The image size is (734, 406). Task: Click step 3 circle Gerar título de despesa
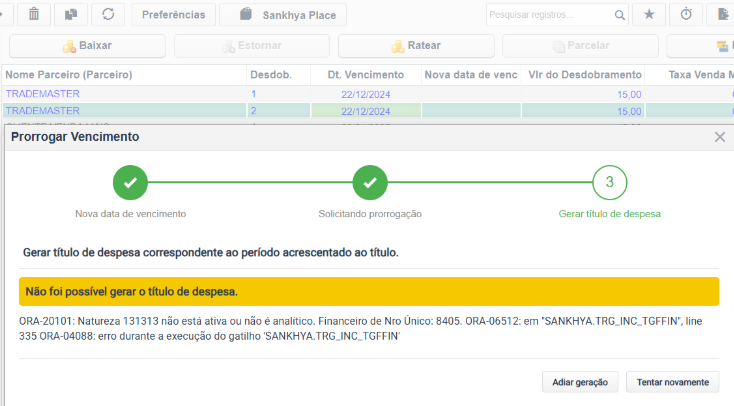click(609, 183)
